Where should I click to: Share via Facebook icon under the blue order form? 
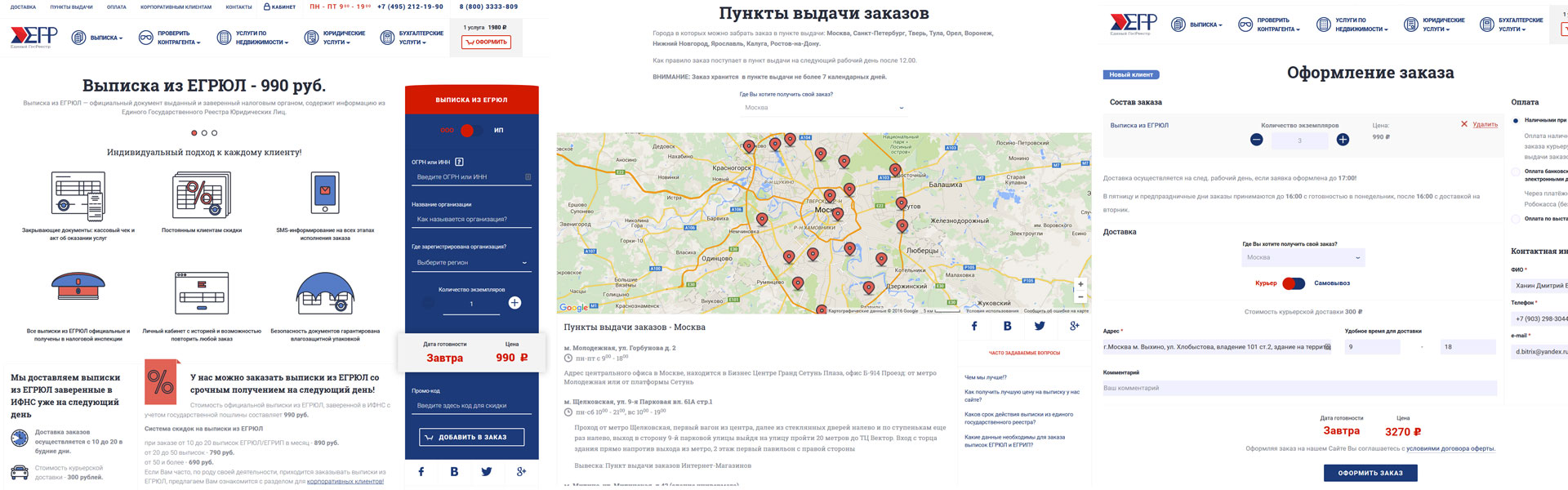[421, 471]
